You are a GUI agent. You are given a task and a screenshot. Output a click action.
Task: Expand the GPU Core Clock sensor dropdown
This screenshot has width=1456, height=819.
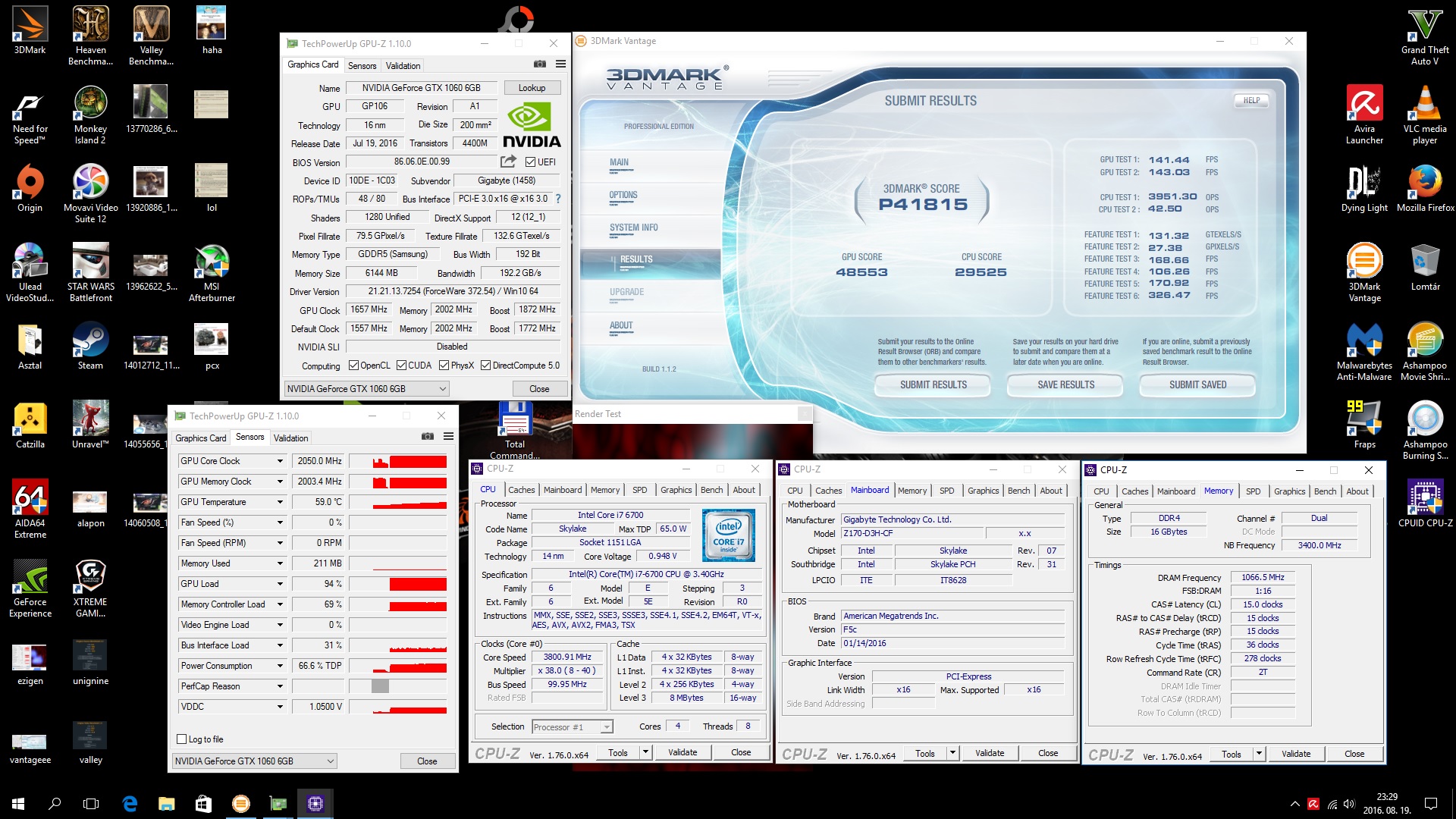coord(280,461)
